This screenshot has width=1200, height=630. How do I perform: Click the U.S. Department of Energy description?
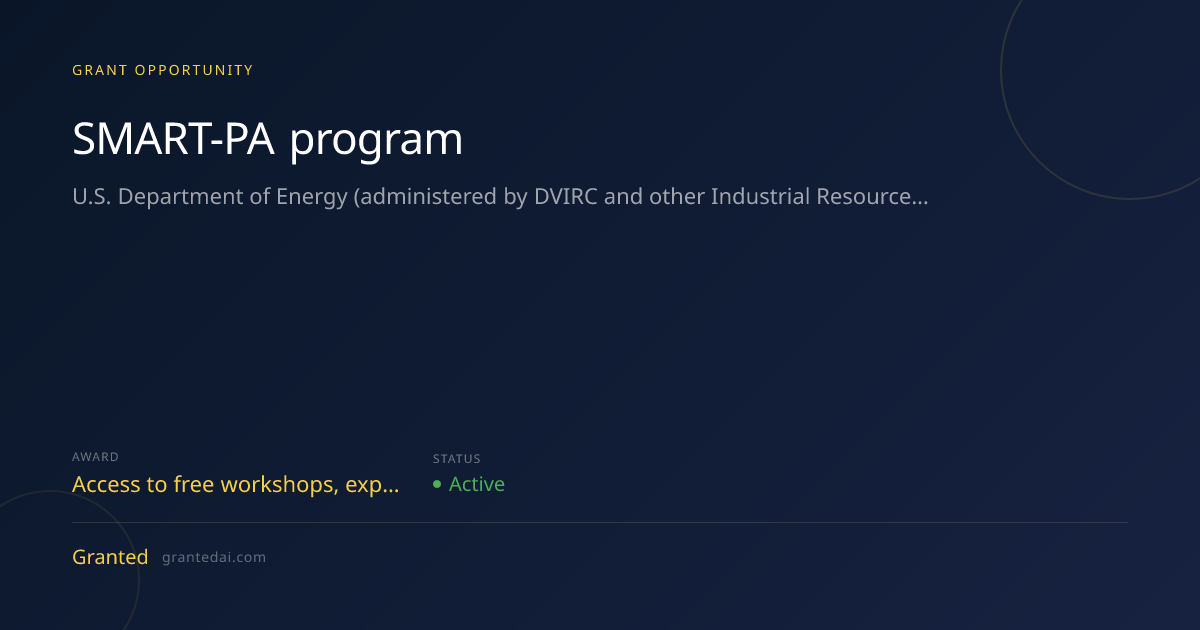[500, 197]
